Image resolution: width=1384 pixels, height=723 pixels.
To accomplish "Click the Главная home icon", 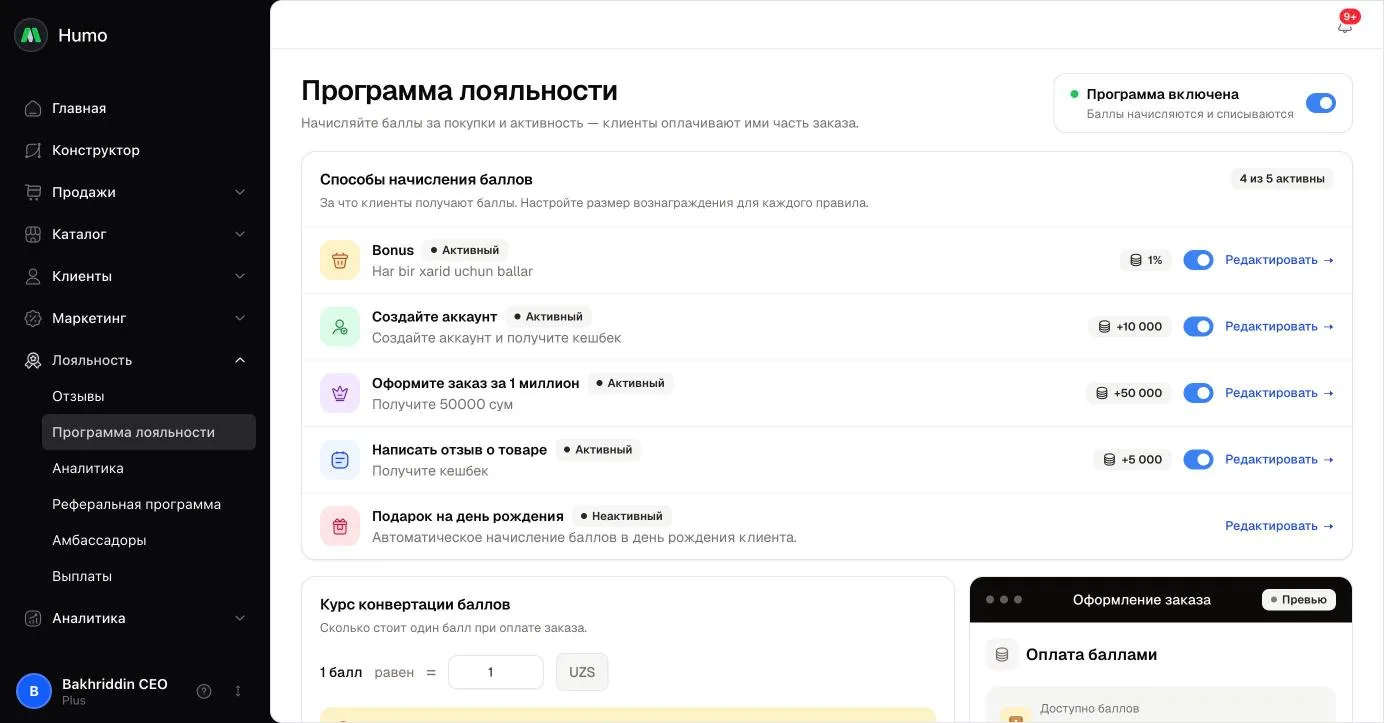I will (33, 108).
